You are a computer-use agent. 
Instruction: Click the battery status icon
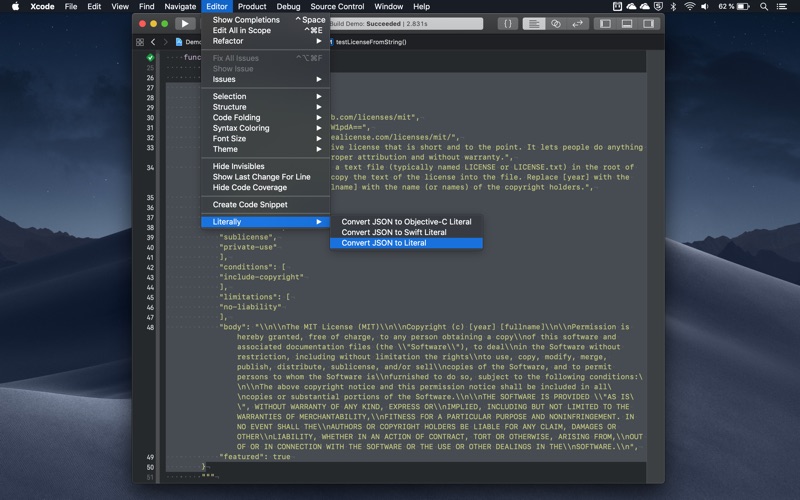coord(743,6)
